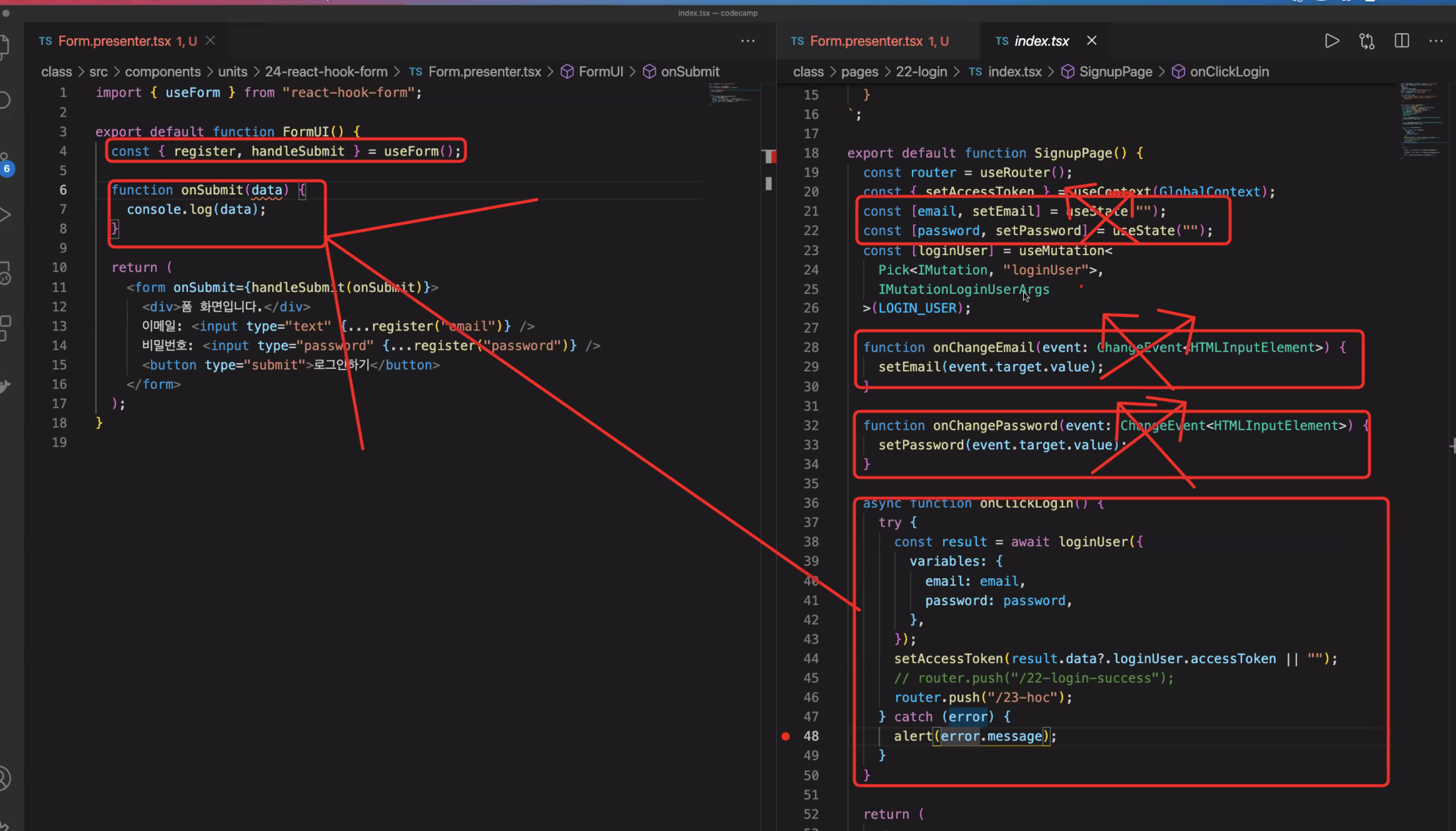The image size is (1456, 831).
Task: Close the index.tsx tab
Action: [x=1091, y=41]
